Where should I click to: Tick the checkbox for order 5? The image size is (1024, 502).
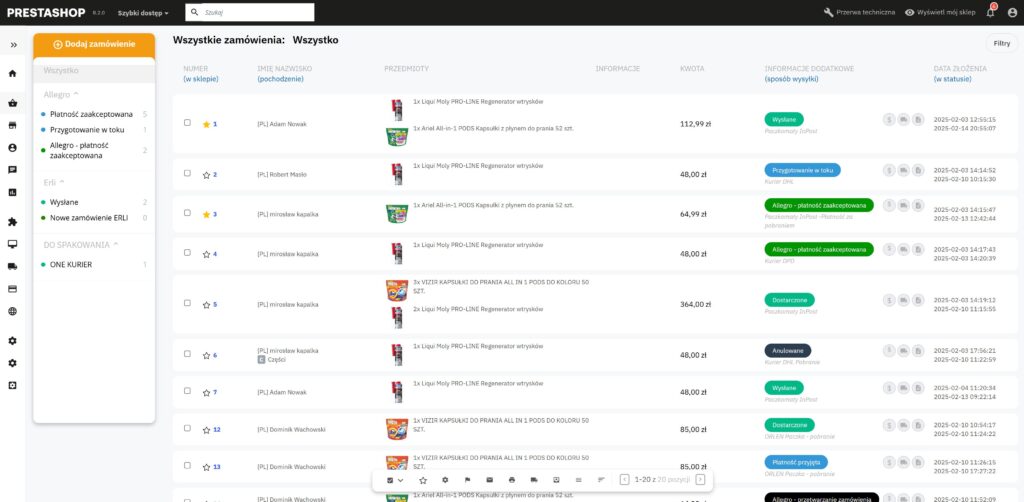pos(187,304)
